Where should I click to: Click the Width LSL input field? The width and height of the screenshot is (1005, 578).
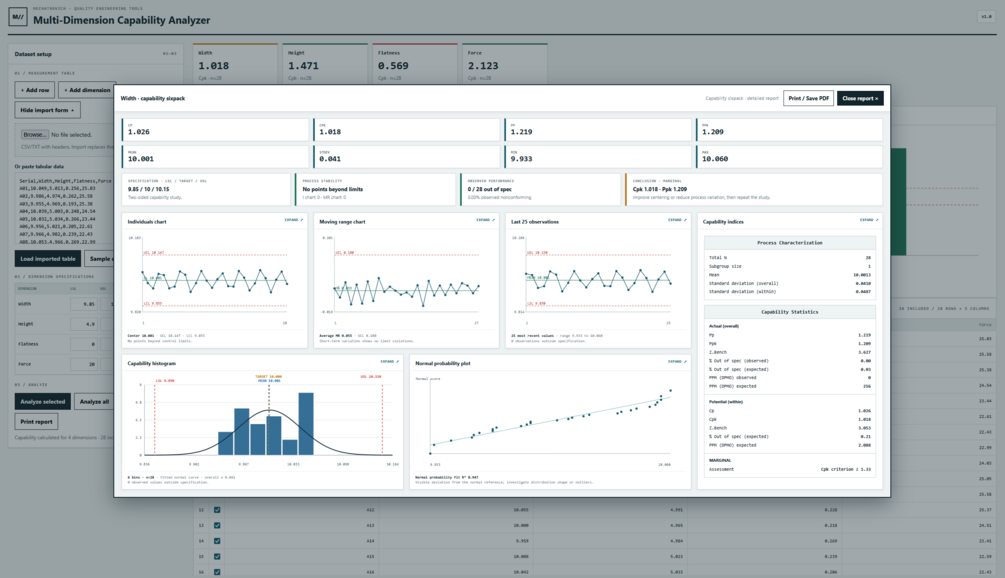84,304
